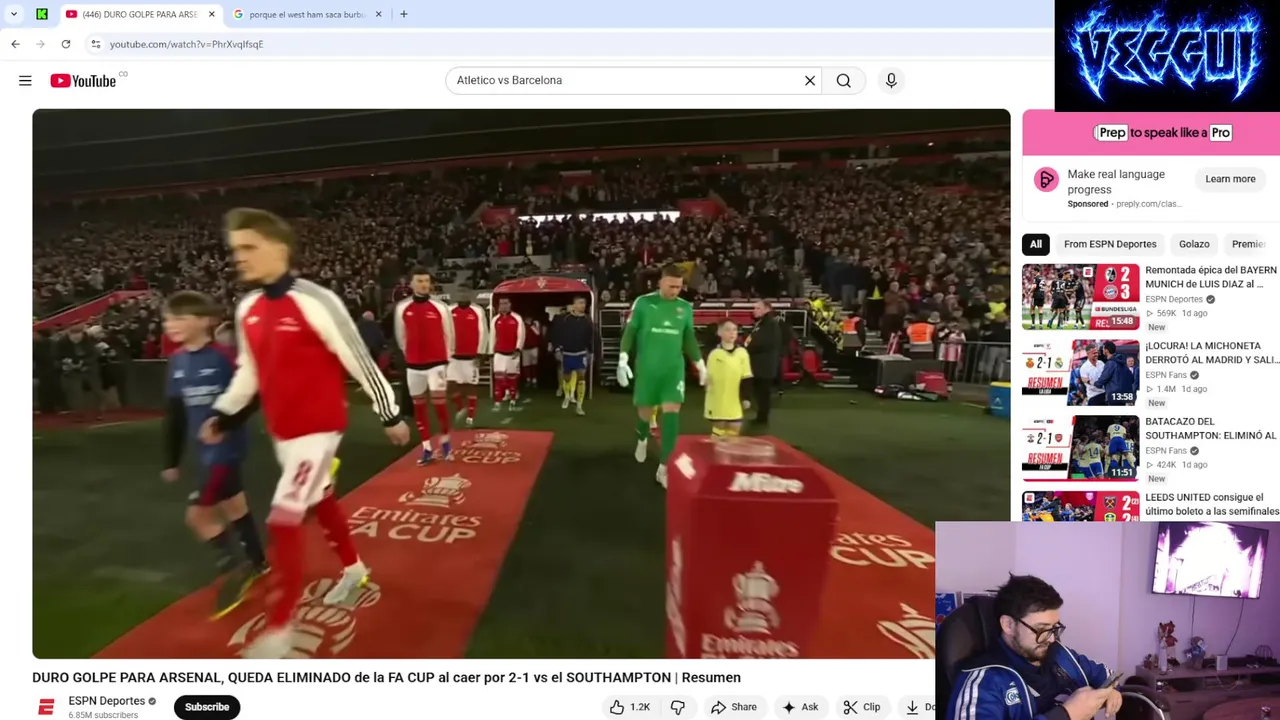
Task: Open the ESPN Deportes channel name link
Action: click(x=107, y=701)
